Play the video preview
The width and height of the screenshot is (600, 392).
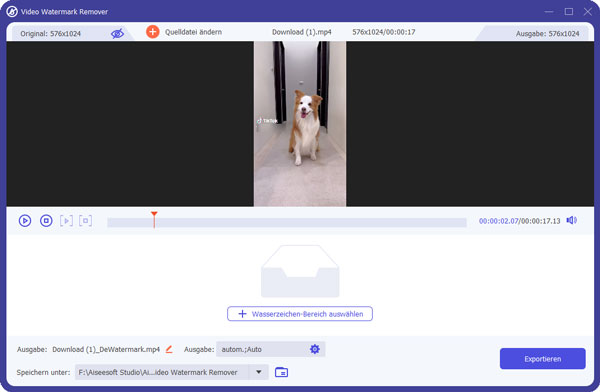pyautogui.click(x=25, y=221)
